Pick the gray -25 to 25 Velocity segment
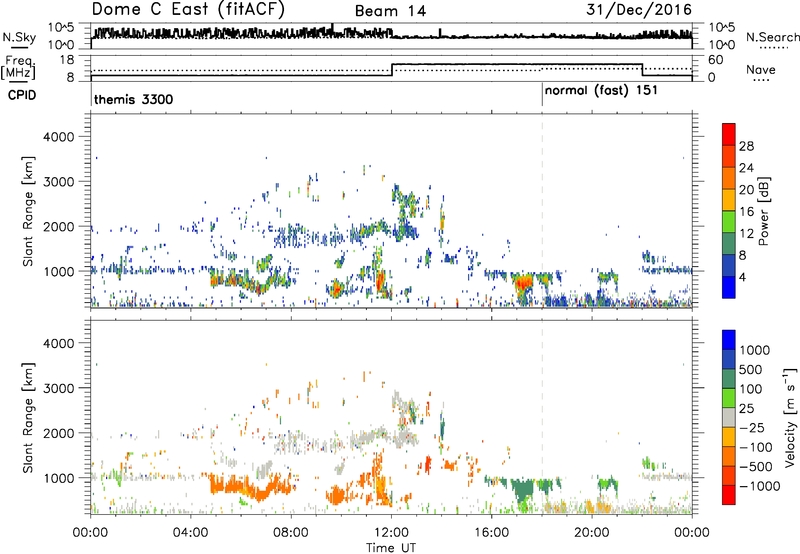This screenshot has height=554, width=800. 729,417
